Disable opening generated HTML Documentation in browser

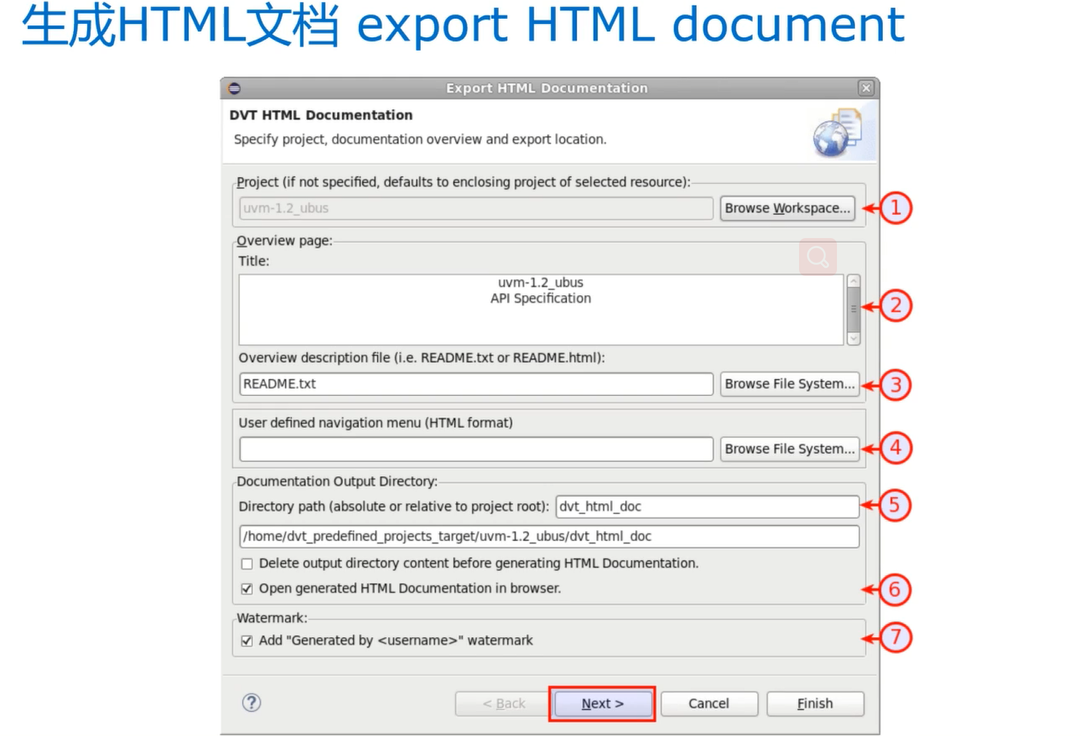tap(246, 588)
